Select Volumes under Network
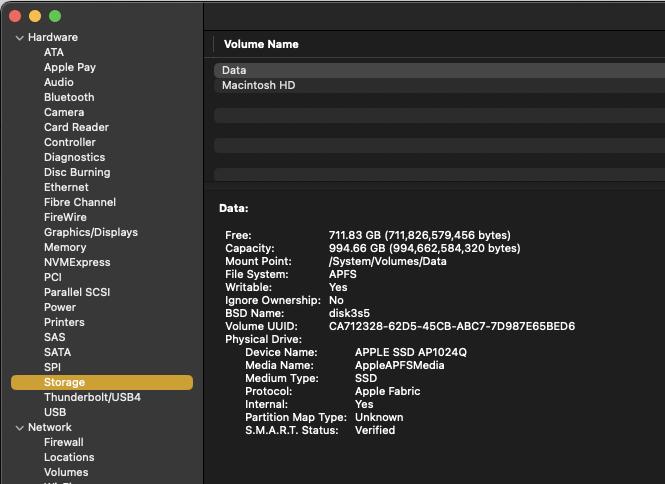Screen dimensions: 665x484 pyautogui.click(x=66, y=472)
